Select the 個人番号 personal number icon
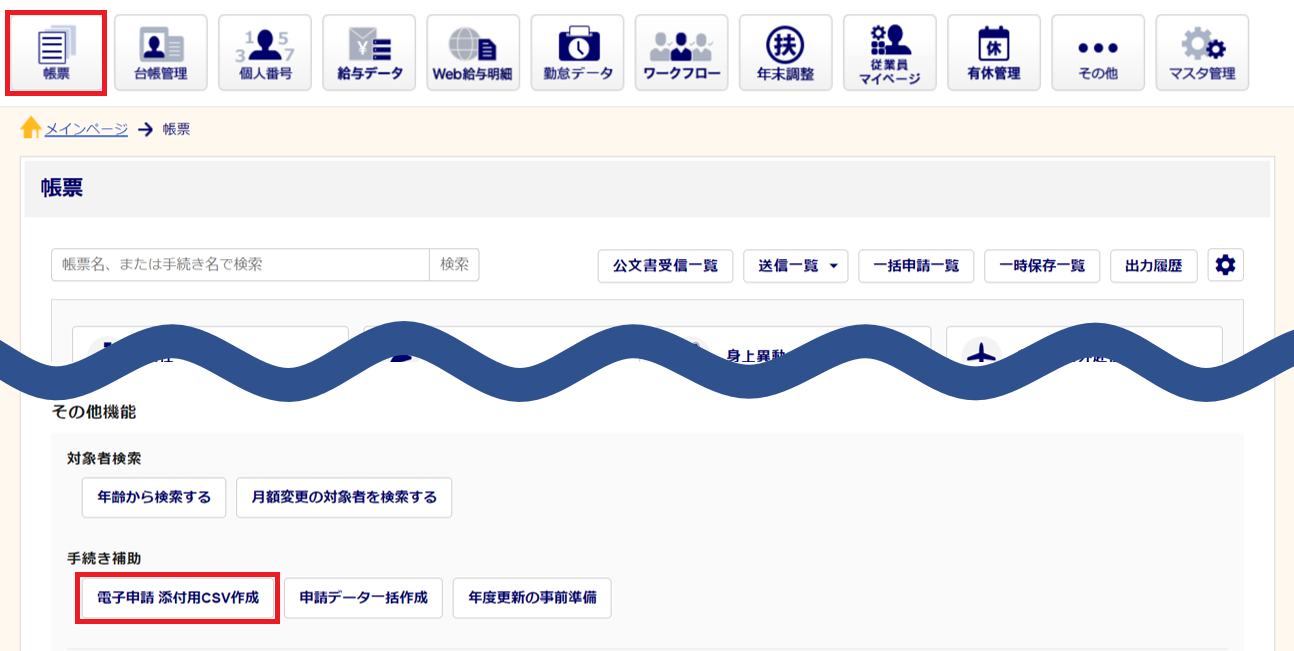Viewport: 1294px width, 651px height. pos(264,53)
